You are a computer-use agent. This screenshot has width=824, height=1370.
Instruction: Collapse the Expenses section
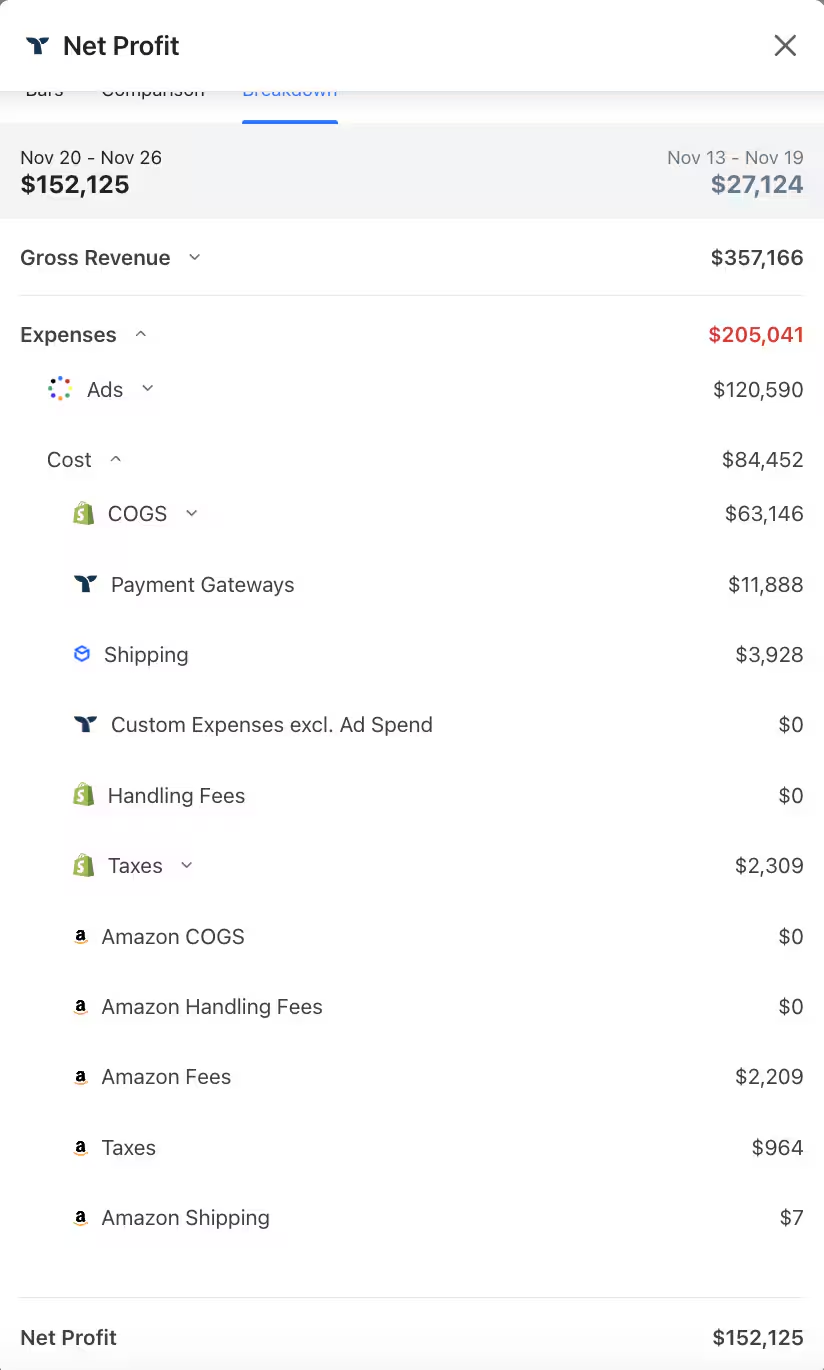pyautogui.click(x=140, y=334)
